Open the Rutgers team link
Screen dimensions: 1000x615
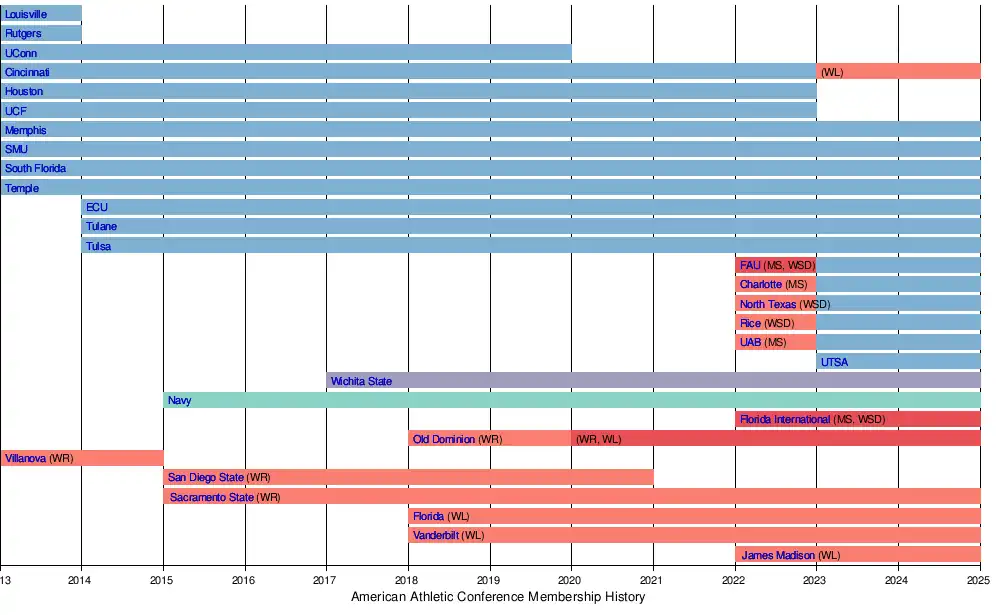click(23, 33)
